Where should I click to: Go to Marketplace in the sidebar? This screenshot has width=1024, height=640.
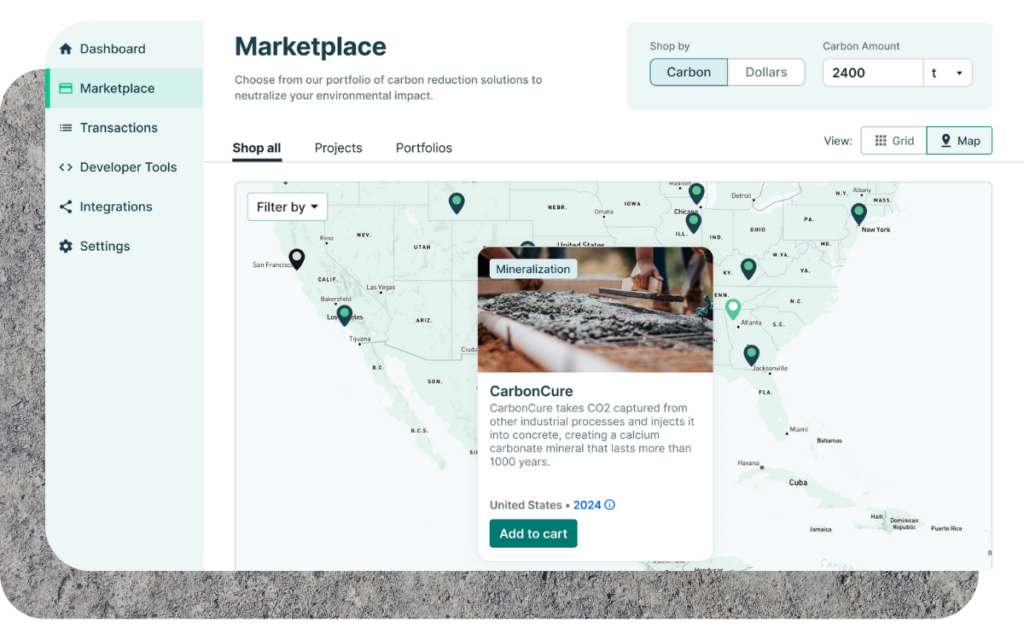pyautogui.click(x=124, y=88)
